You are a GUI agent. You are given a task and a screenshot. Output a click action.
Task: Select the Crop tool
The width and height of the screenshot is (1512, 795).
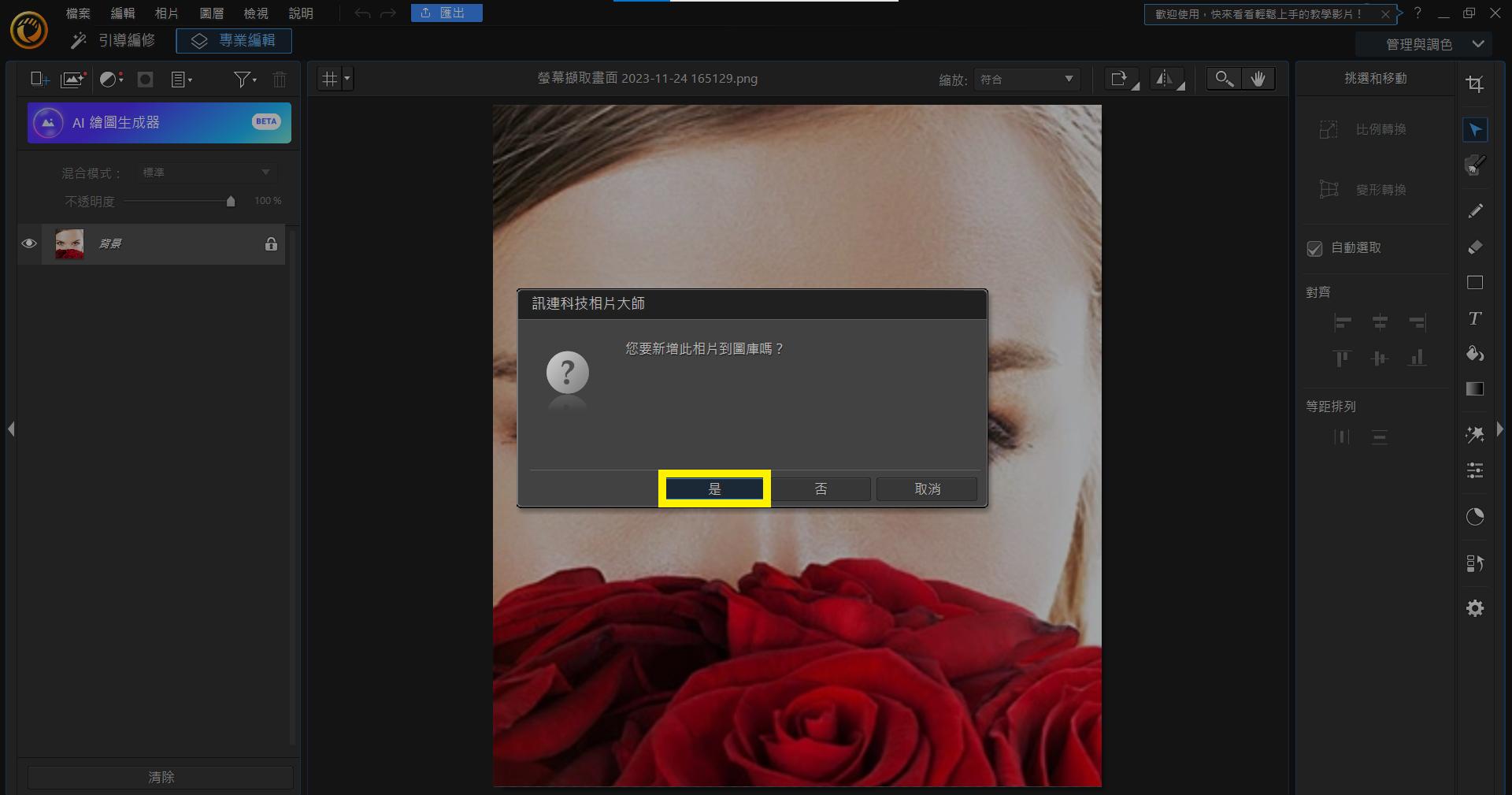[x=1475, y=84]
